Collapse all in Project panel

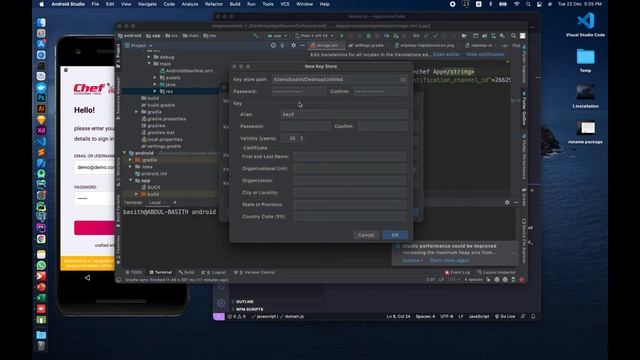point(282,45)
